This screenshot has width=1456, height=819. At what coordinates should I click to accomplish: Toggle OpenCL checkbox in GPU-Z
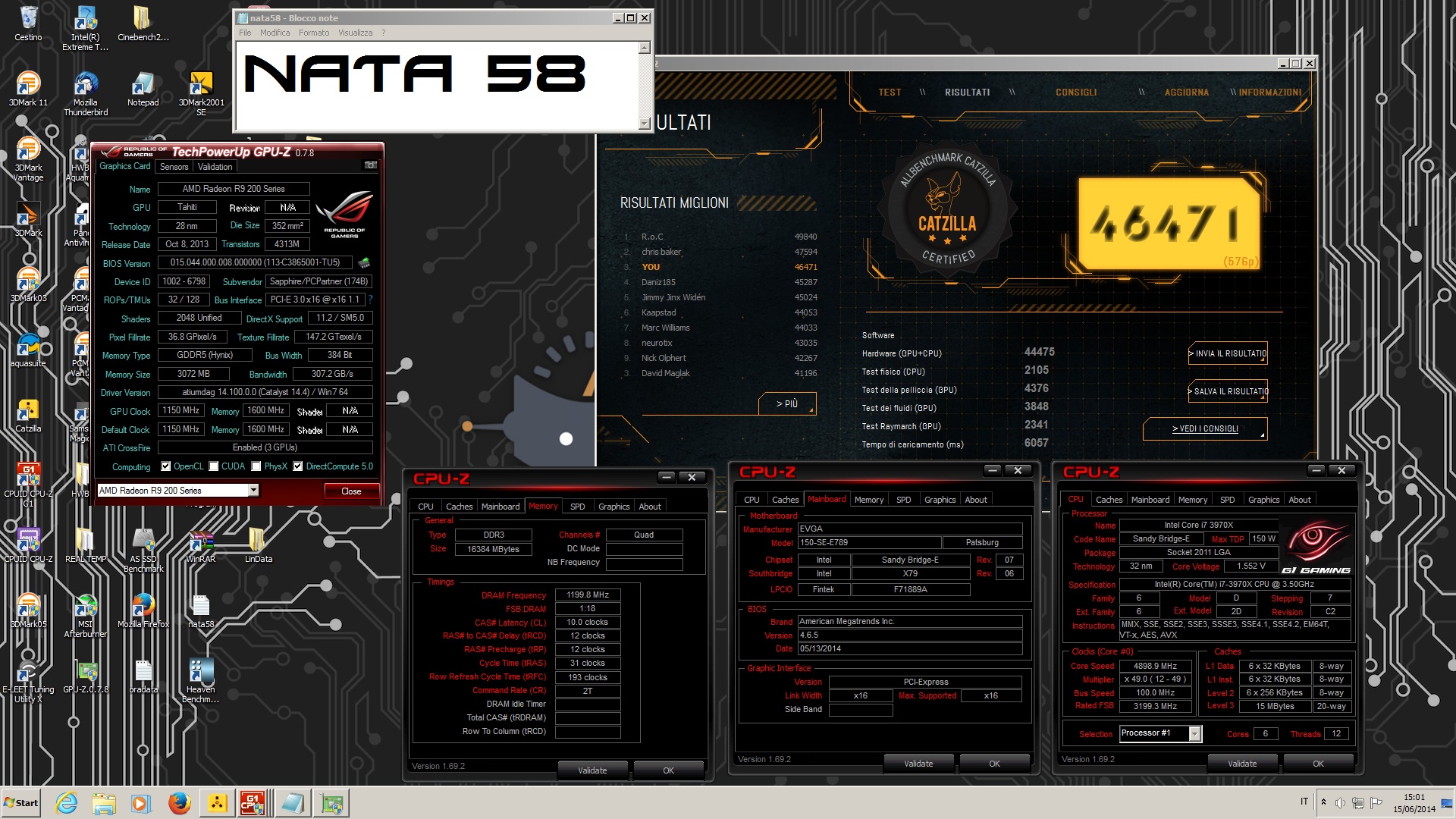pyautogui.click(x=166, y=466)
